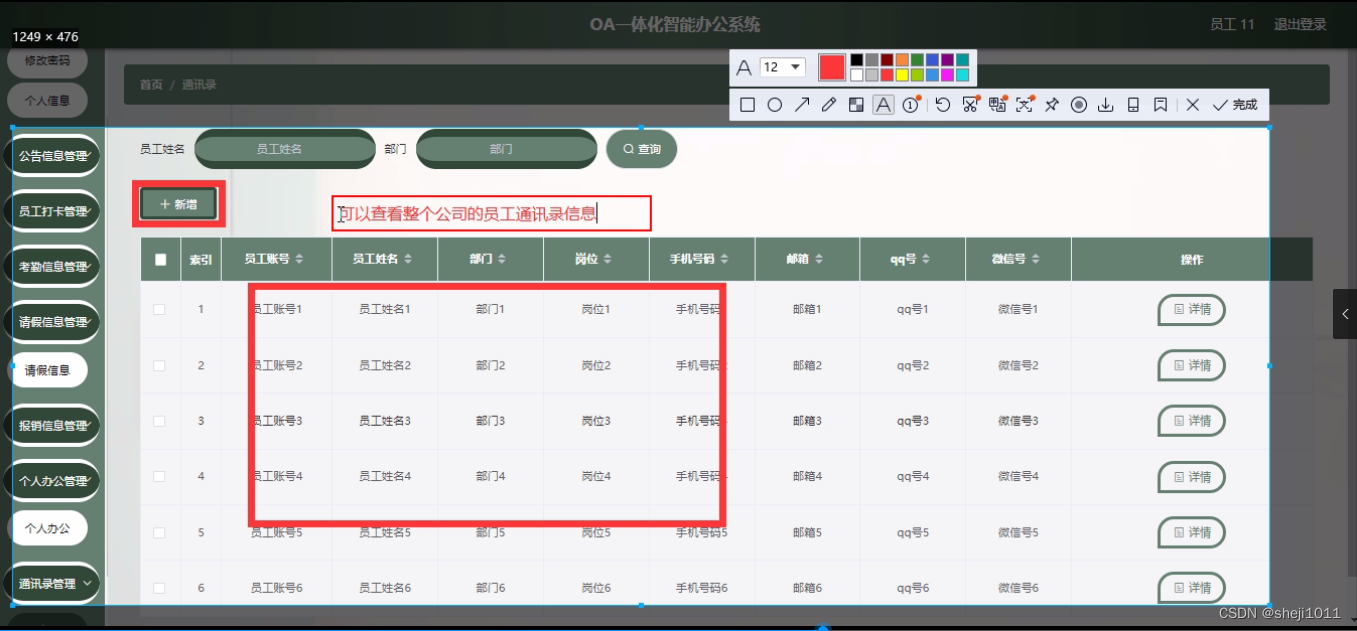Collapse the 公告信息管理 sidebar menu
Screen dimensions: 1357x631
(x=52, y=155)
